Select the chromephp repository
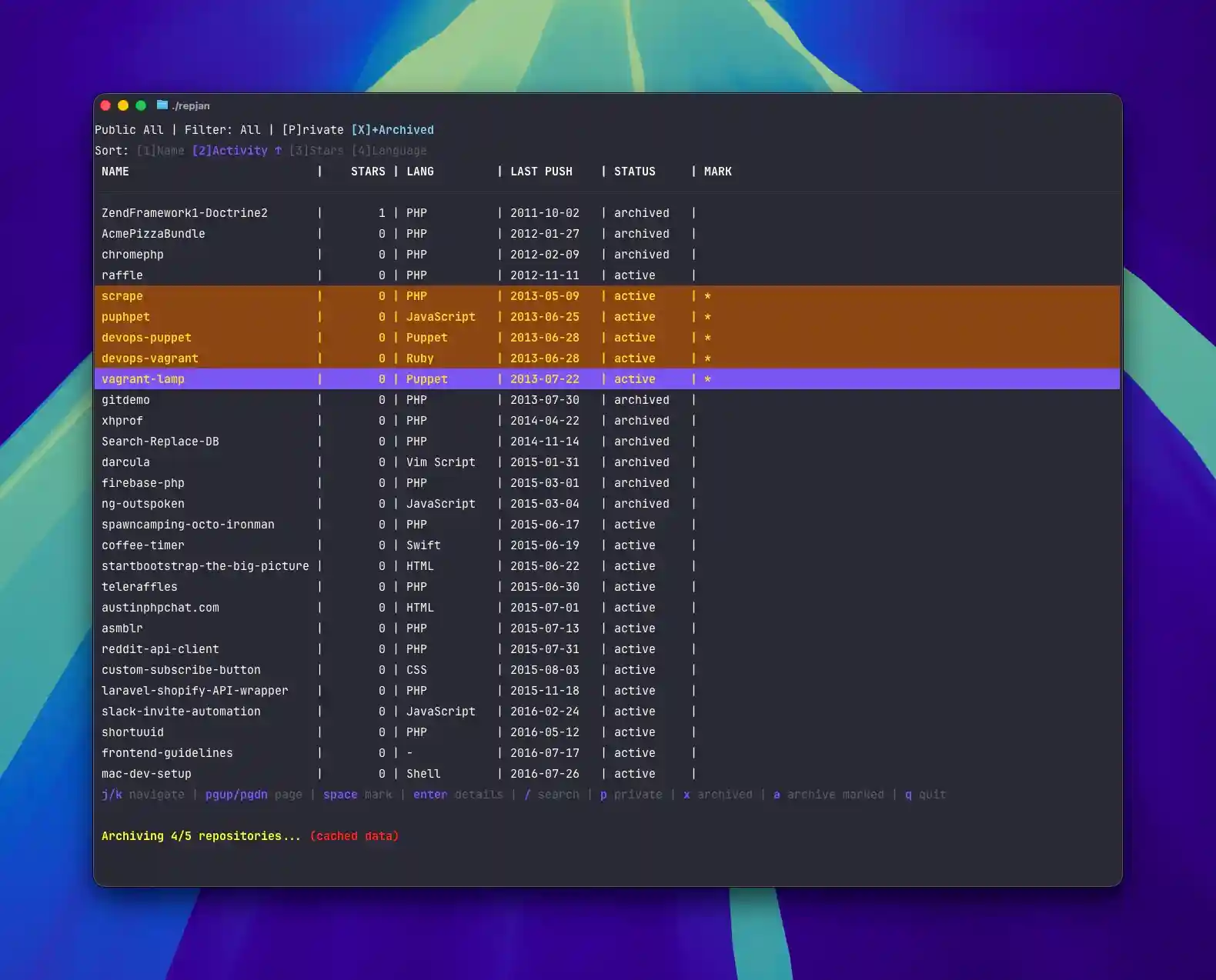The width and height of the screenshot is (1216, 980). click(x=132, y=255)
